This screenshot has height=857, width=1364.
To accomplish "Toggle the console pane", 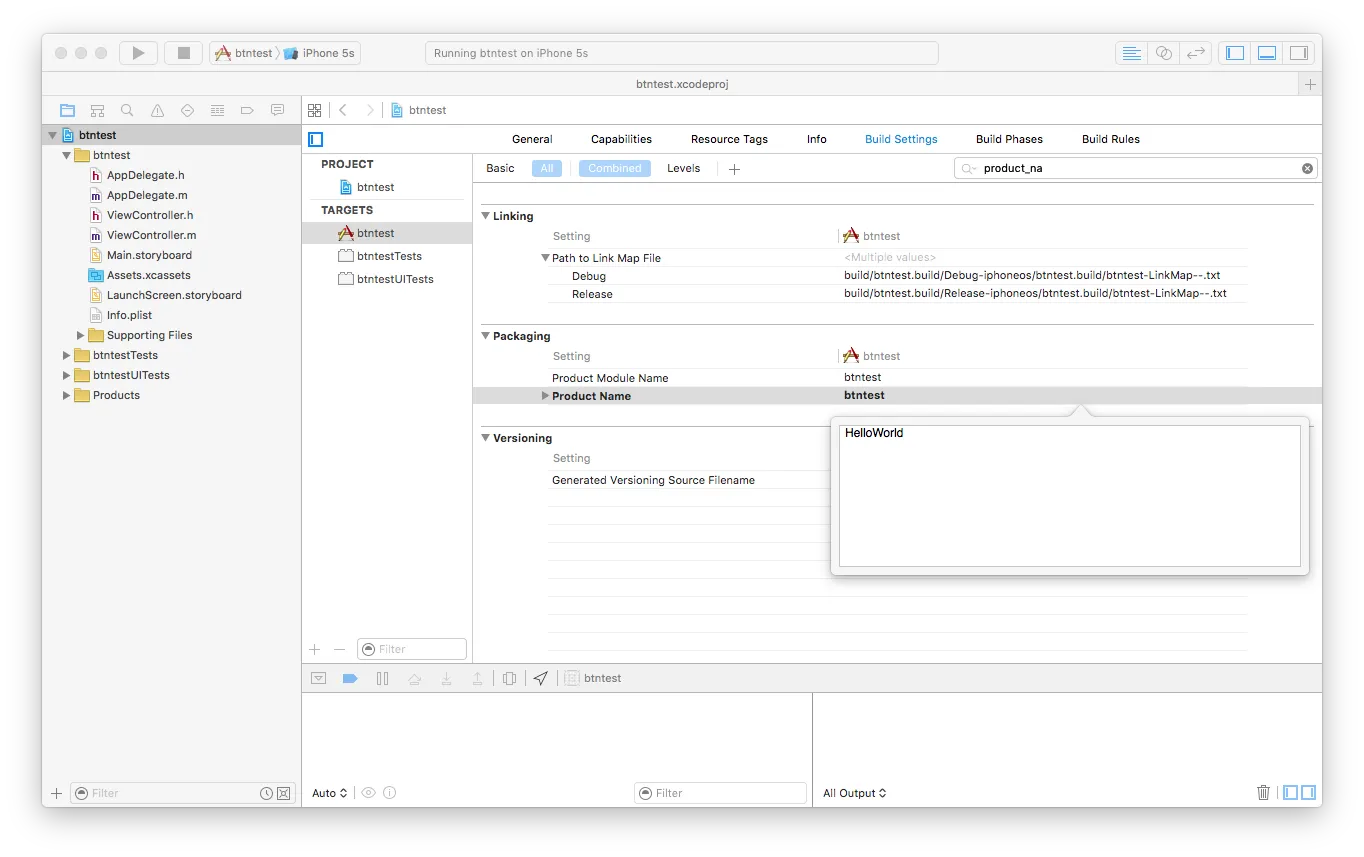I will click(1307, 793).
